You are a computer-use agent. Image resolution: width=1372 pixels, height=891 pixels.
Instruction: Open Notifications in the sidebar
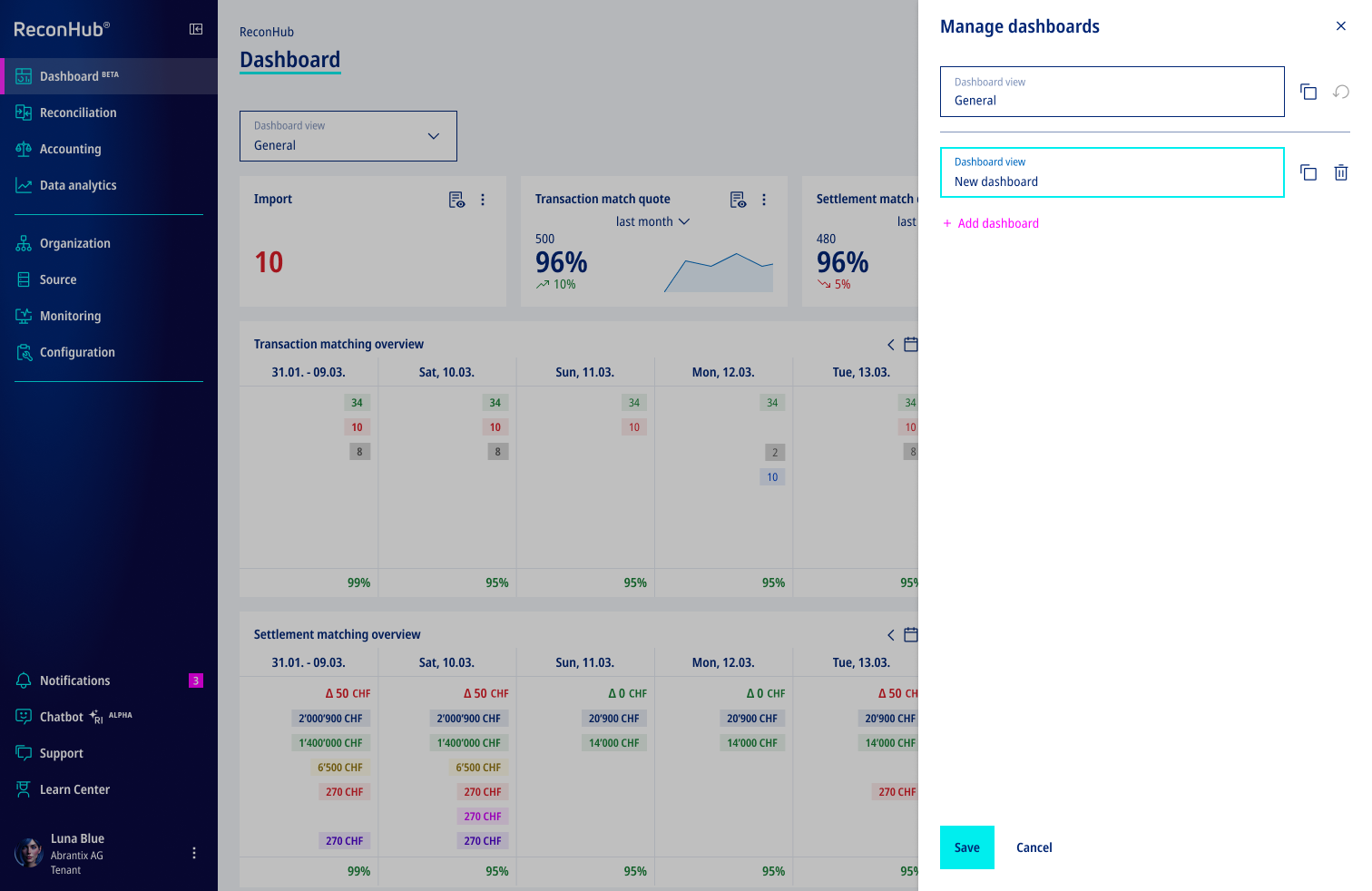(x=74, y=680)
